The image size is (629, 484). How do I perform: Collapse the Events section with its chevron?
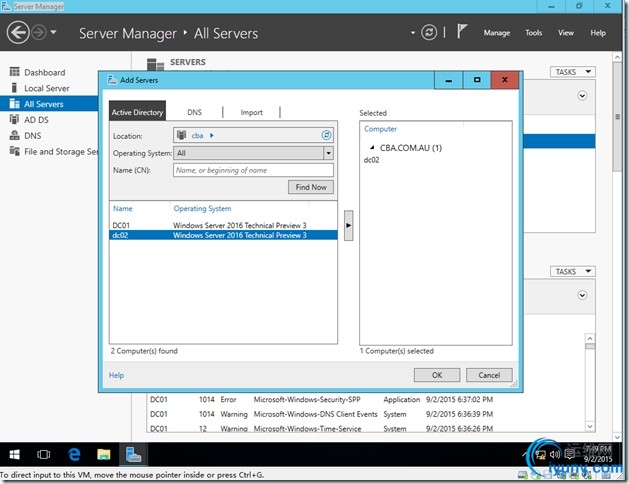pyautogui.click(x=582, y=295)
